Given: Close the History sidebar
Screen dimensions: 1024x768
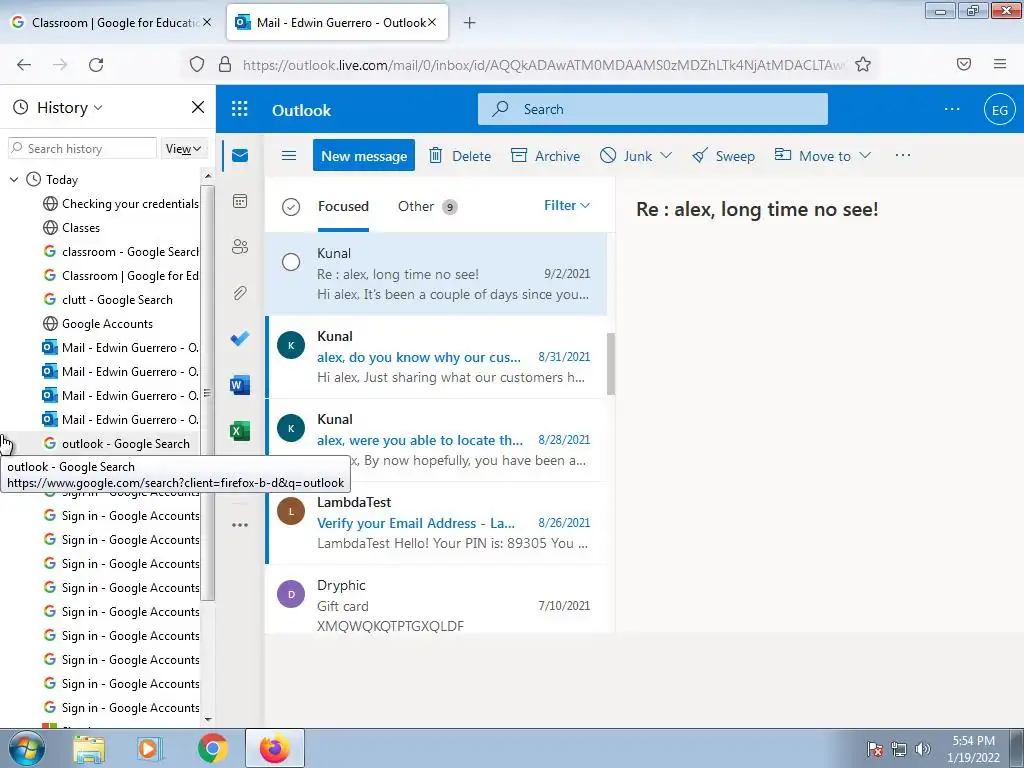Looking at the screenshot, I should click(198, 107).
